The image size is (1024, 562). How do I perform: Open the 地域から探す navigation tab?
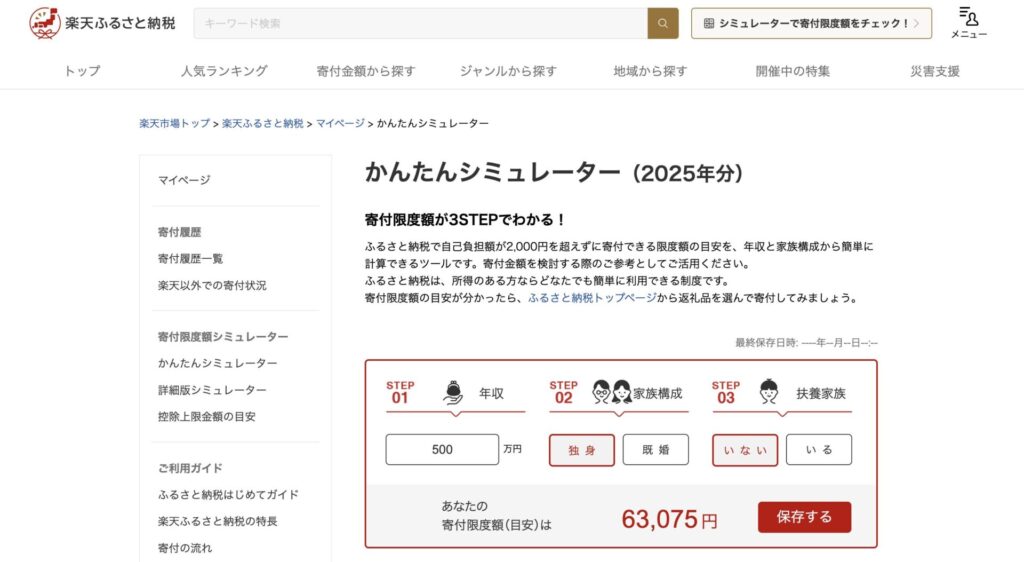pyautogui.click(x=650, y=70)
